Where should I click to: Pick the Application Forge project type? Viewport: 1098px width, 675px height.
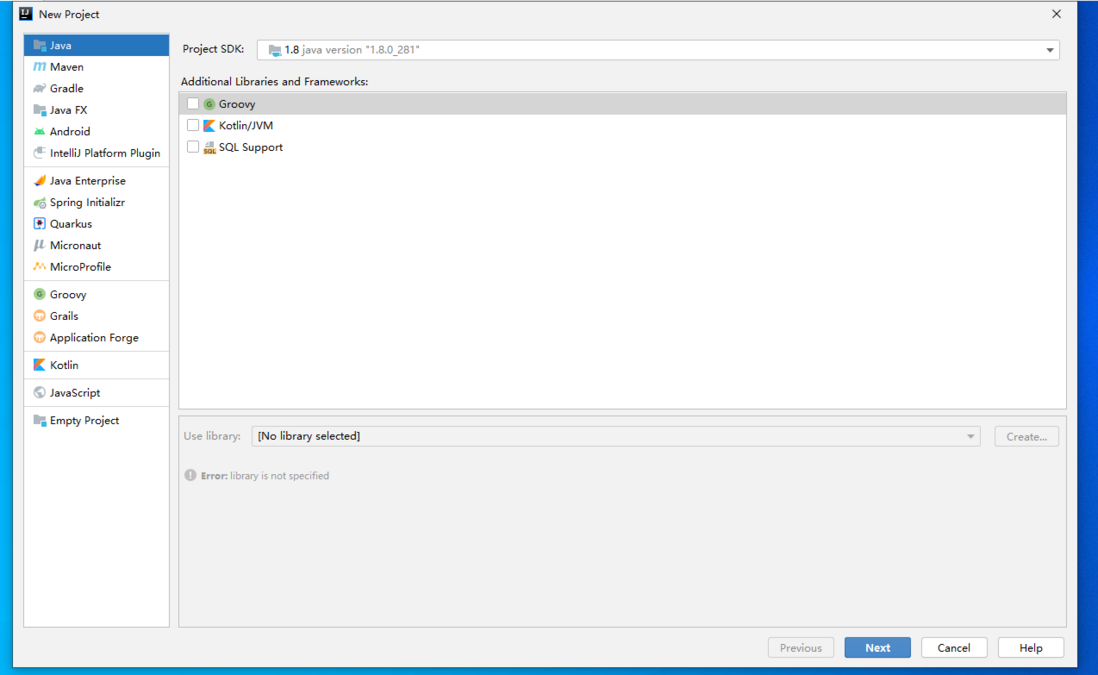pyautogui.click(x=97, y=338)
